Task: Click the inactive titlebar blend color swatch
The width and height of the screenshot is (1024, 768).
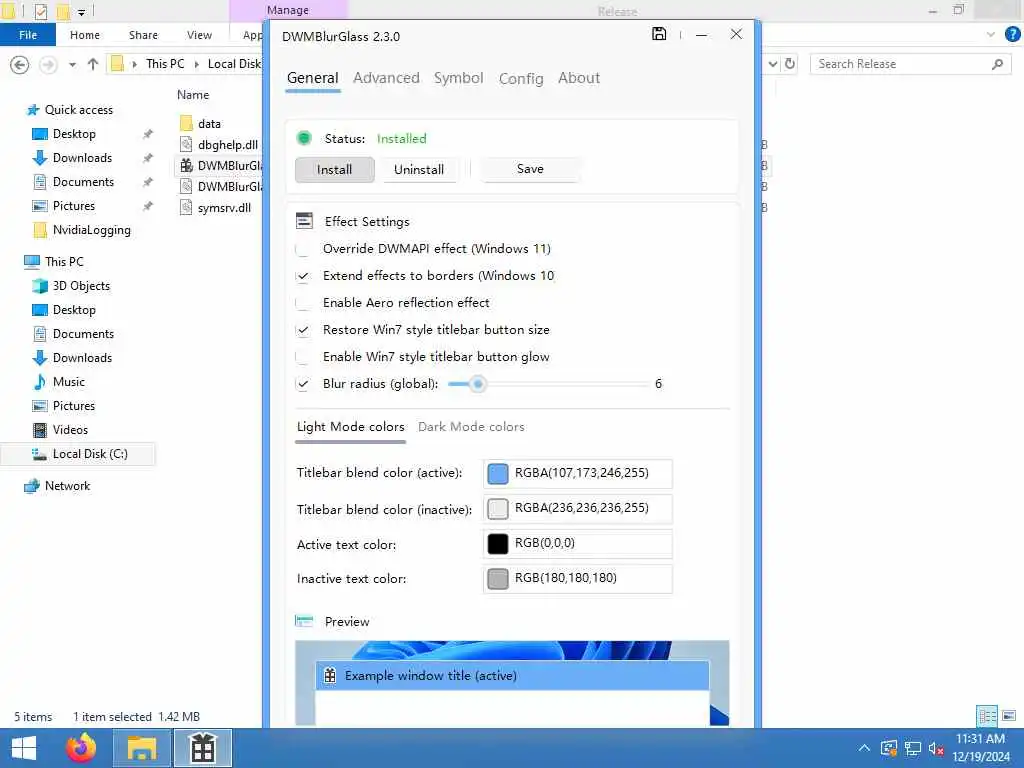Action: click(498, 509)
